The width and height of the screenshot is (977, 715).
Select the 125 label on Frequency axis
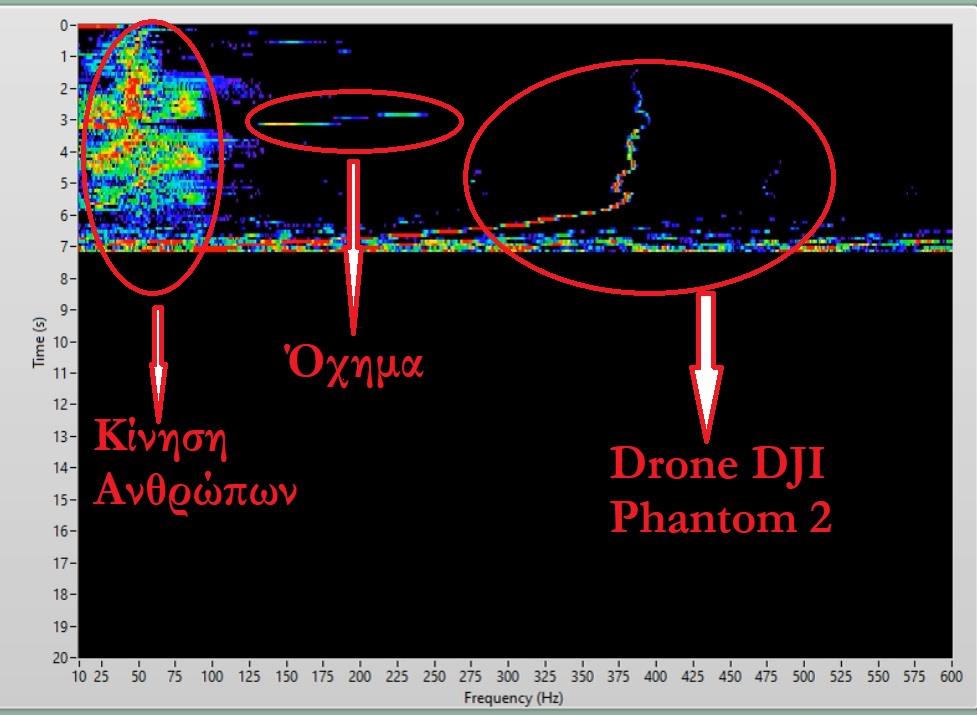tap(249, 677)
